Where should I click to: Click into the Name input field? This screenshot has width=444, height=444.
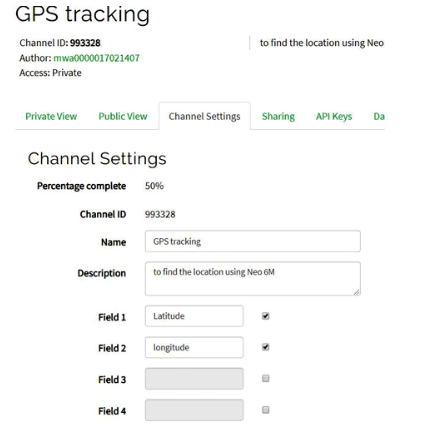[253, 241]
